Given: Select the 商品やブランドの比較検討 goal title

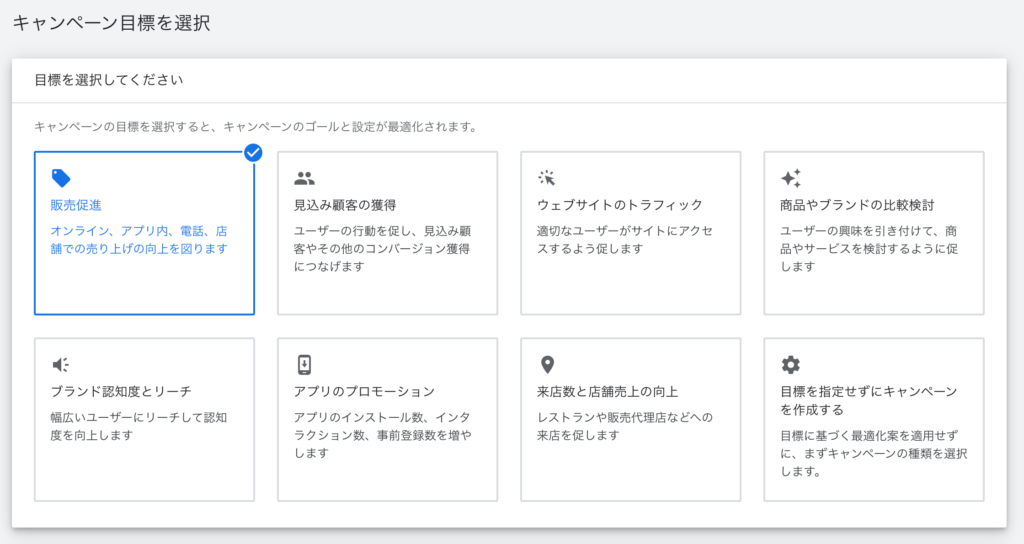Looking at the screenshot, I should [857, 205].
